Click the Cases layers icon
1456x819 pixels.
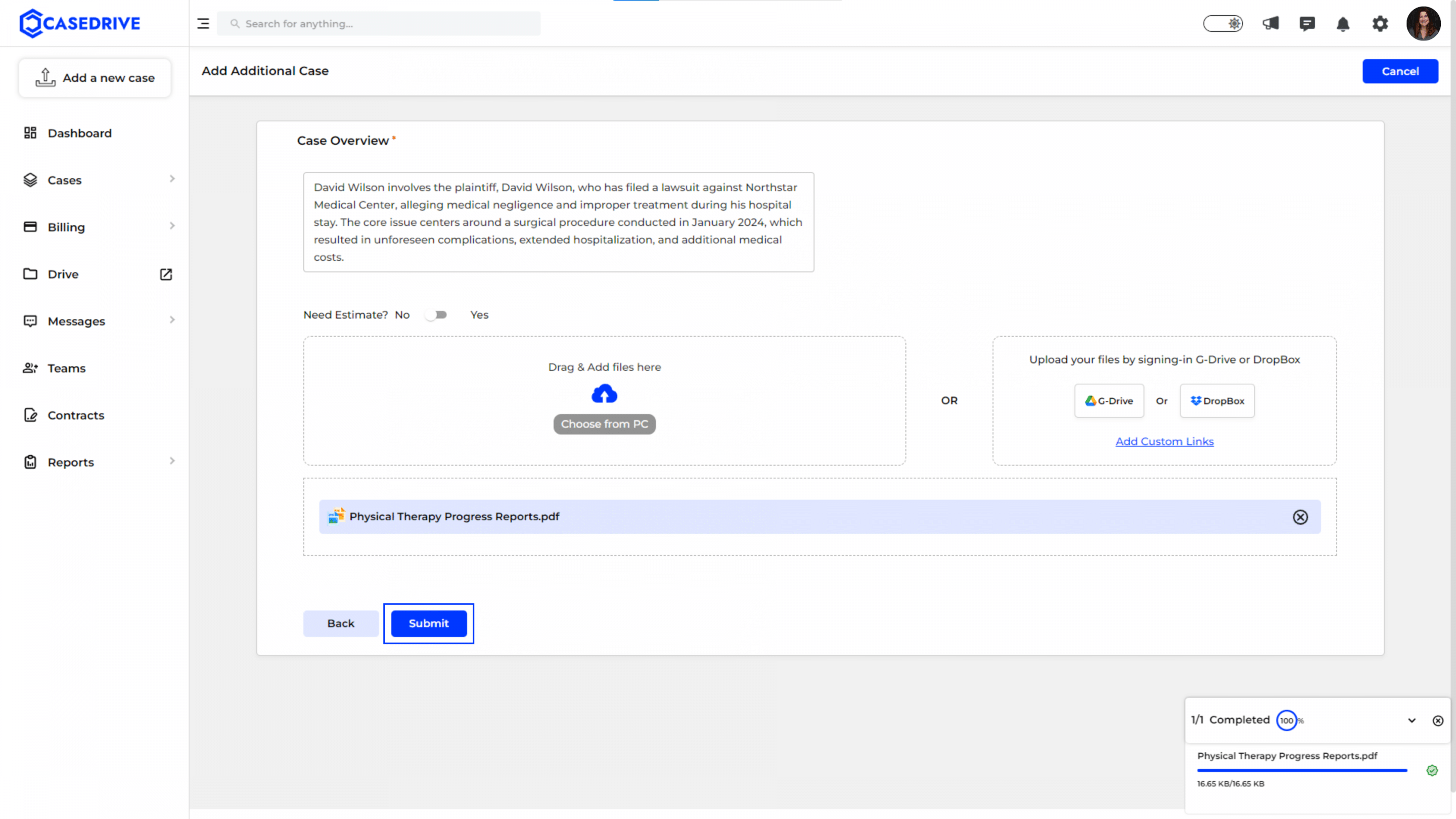(30, 180)
